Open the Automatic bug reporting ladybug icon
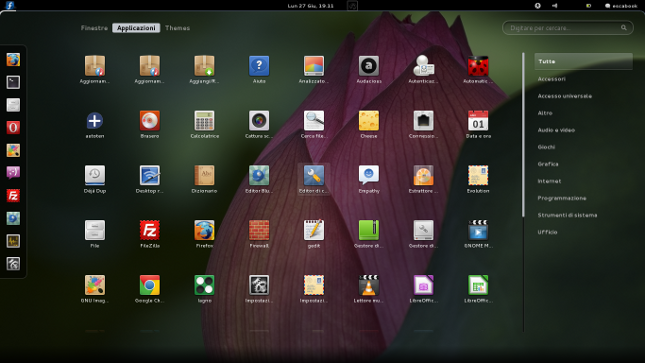The width and height of the screenshot is (645, 363). tap(478, 66)
